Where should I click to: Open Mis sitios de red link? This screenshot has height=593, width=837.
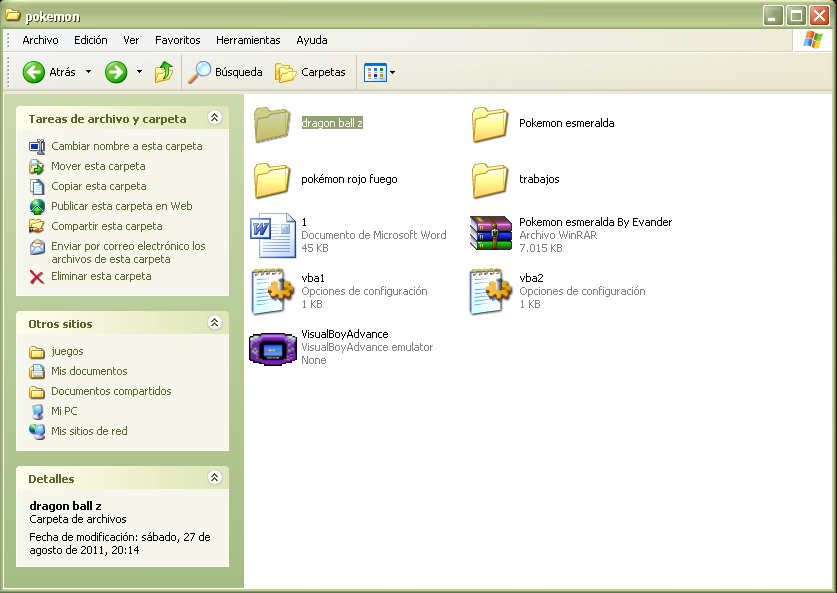[x=89, y=431]
